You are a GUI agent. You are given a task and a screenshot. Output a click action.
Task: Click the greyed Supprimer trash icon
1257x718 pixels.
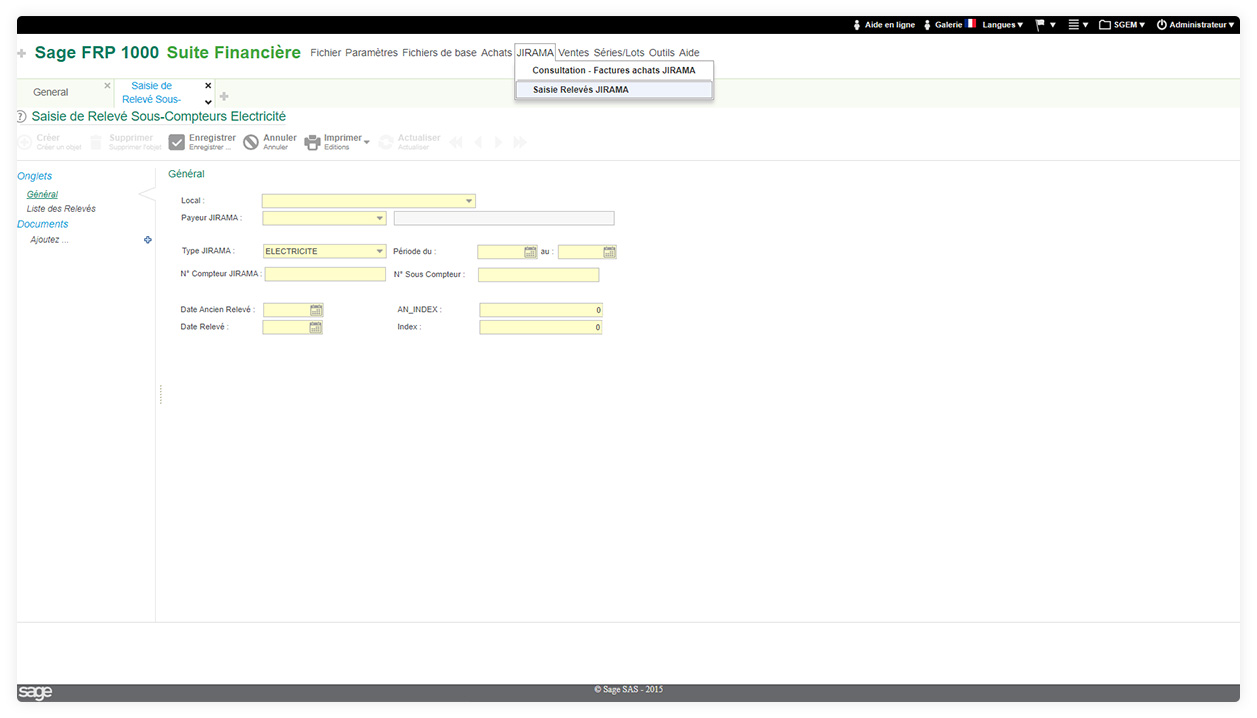tap(96, 142)
